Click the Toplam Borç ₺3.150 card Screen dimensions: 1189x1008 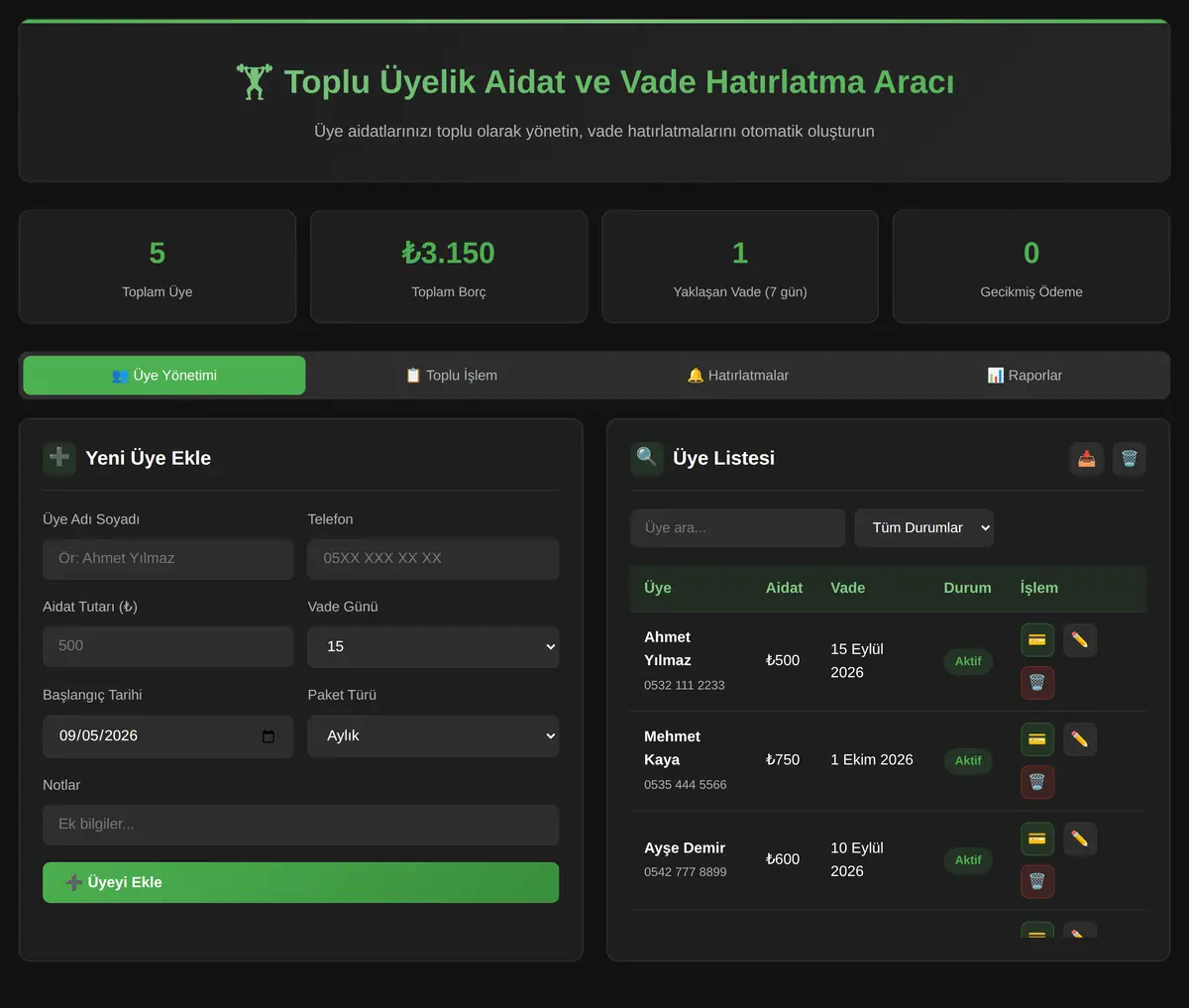[x=449, y=267]
